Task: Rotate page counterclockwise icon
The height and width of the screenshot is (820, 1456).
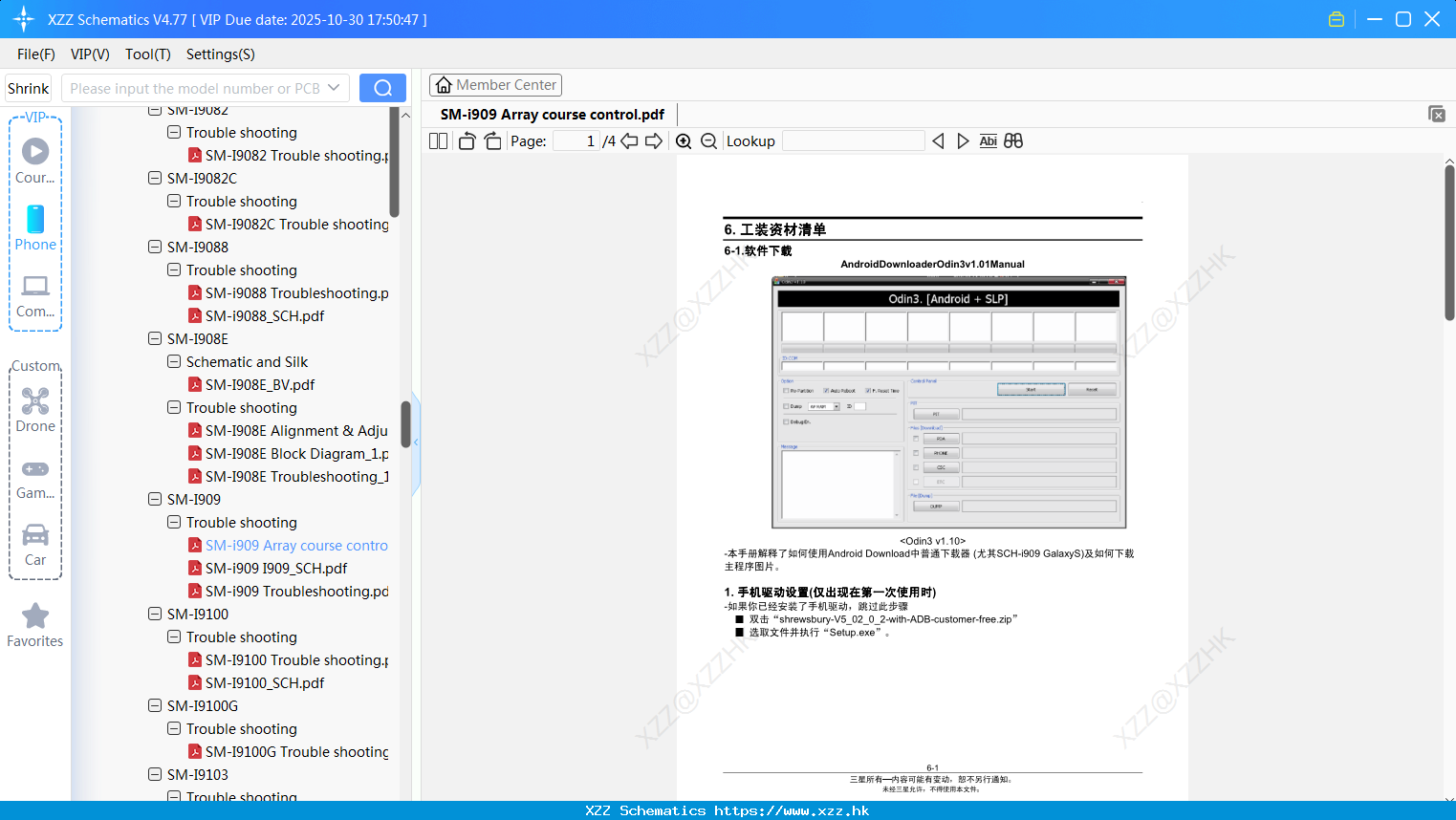Action: point(467,141)
